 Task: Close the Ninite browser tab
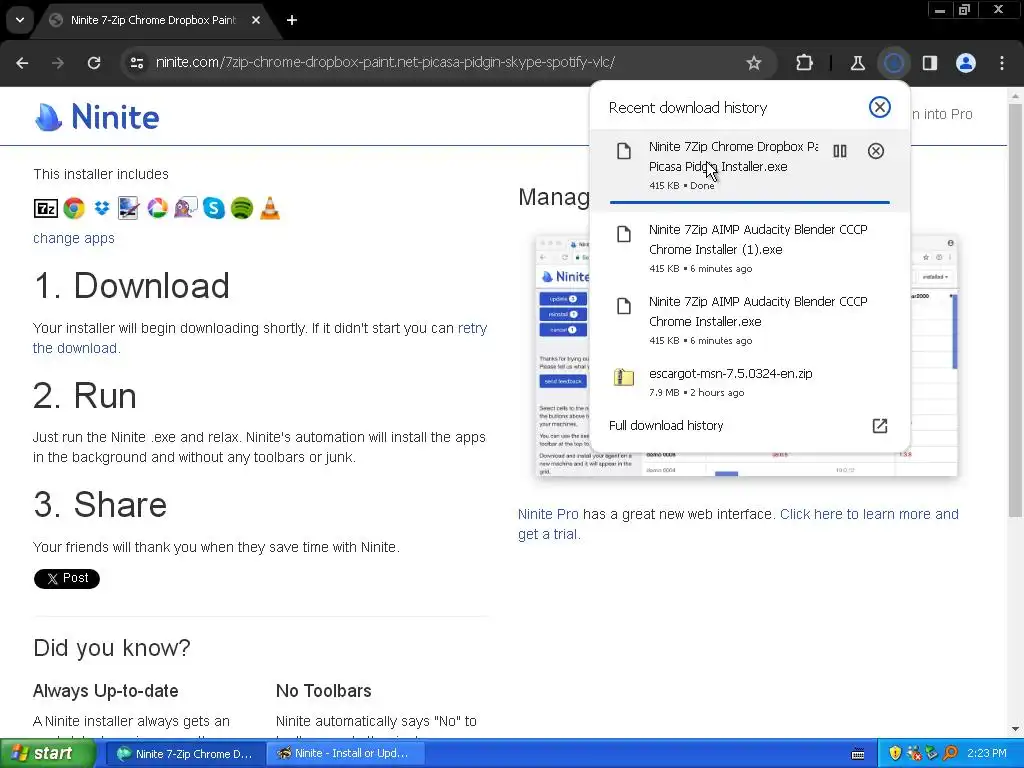256,20
